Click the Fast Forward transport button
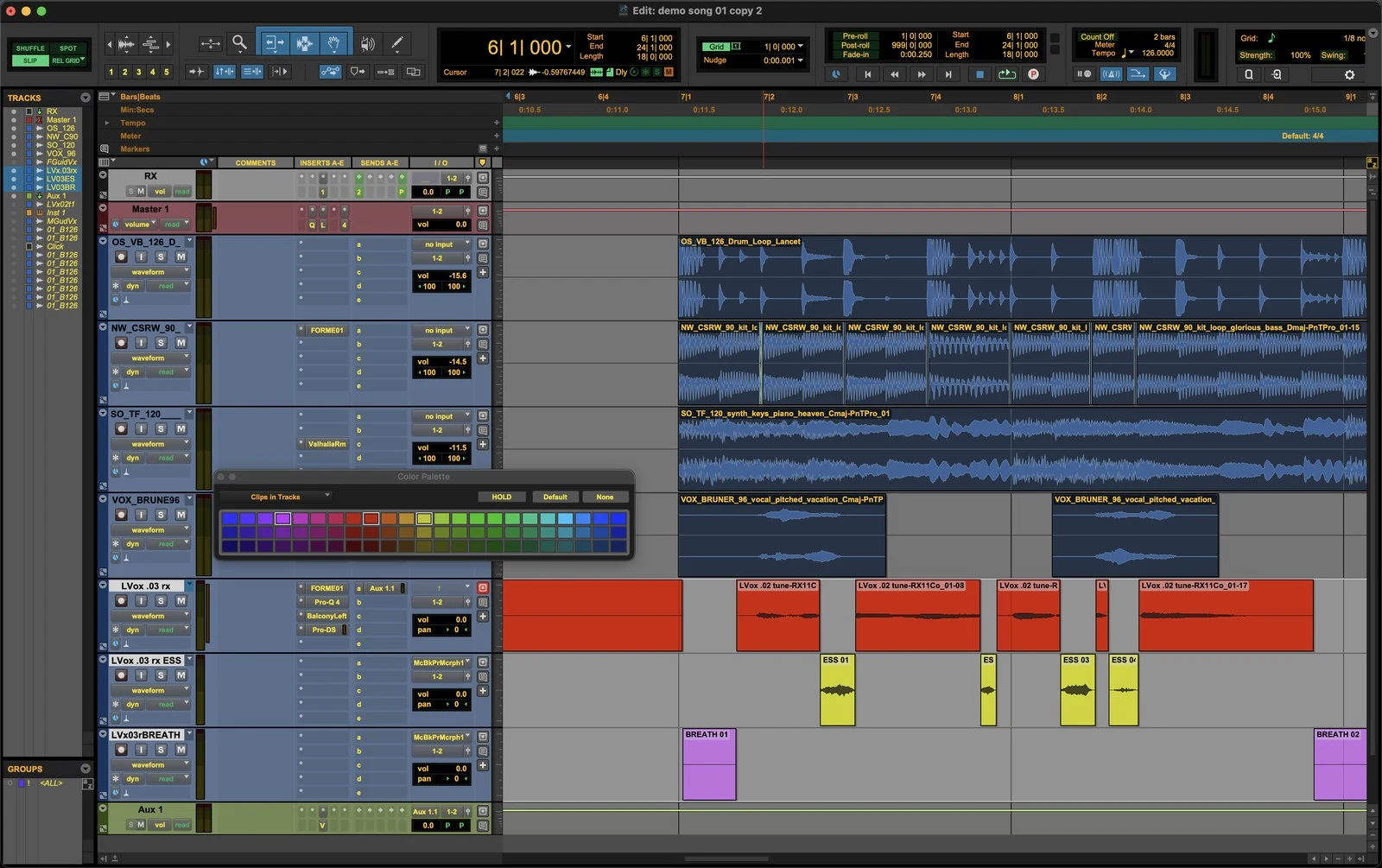This screenshot has width=1382, height=868. coord(922,74)
